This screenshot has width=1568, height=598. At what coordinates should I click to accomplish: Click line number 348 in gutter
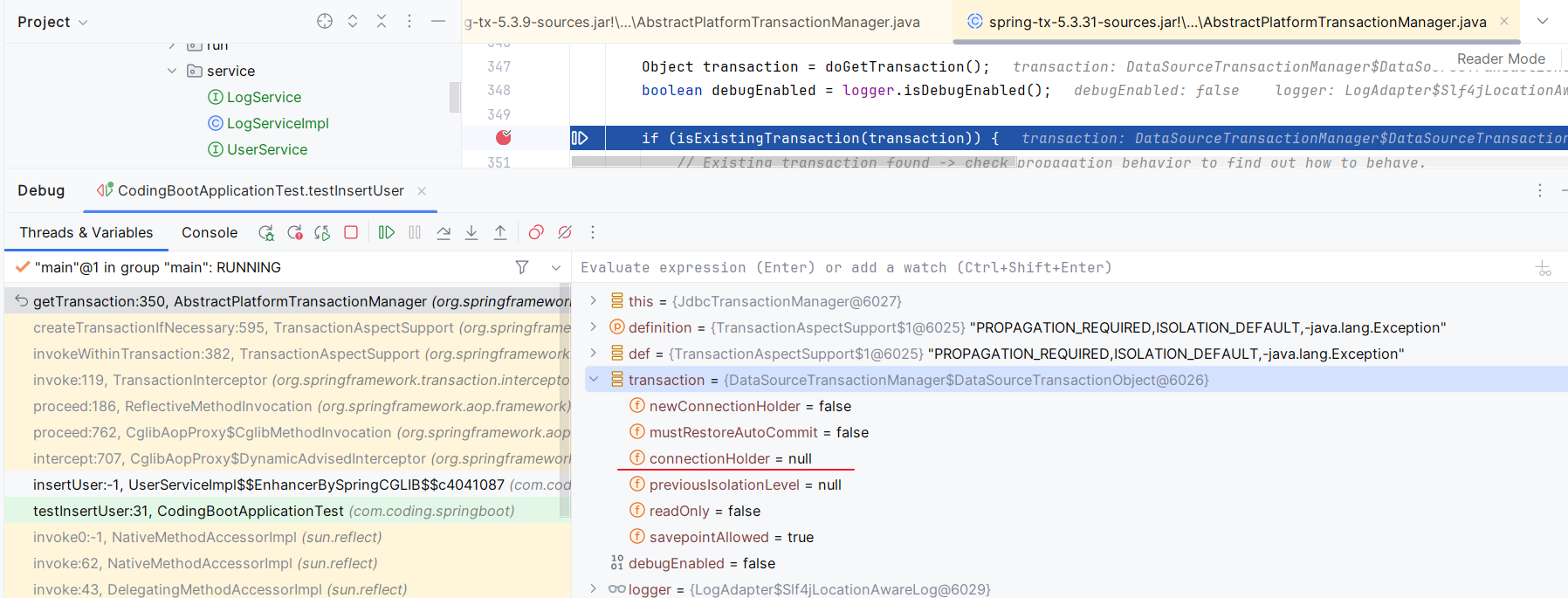point(499,90)
